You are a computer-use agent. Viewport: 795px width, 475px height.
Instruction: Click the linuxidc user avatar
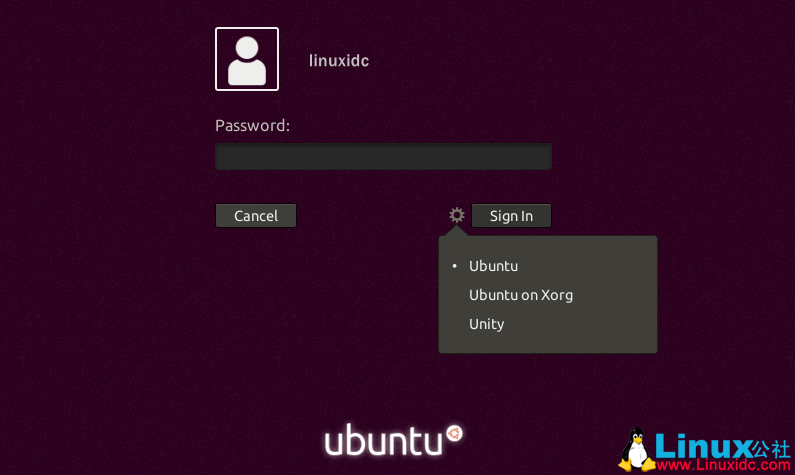247,59
